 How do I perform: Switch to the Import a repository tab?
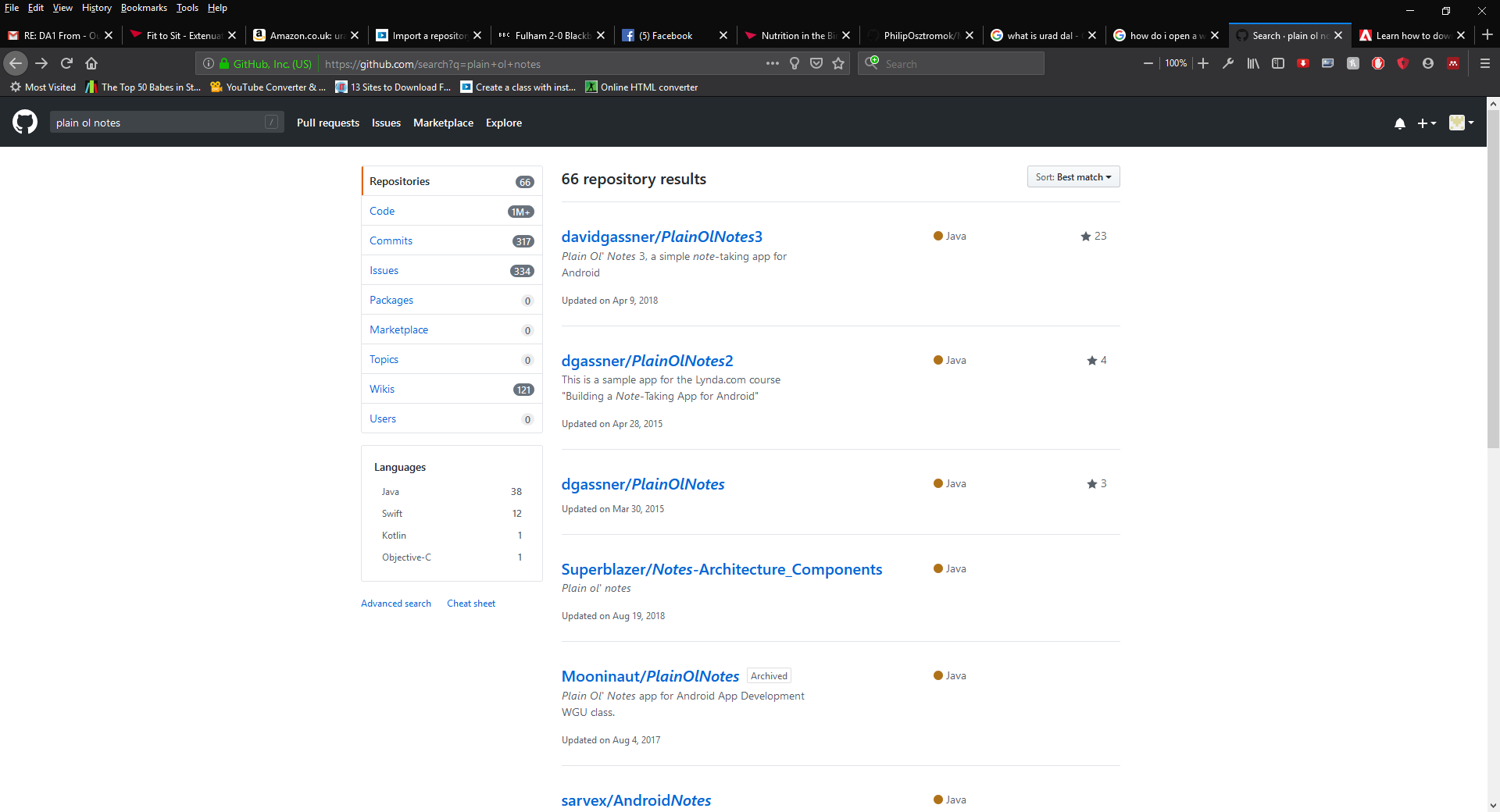point(428,35)
